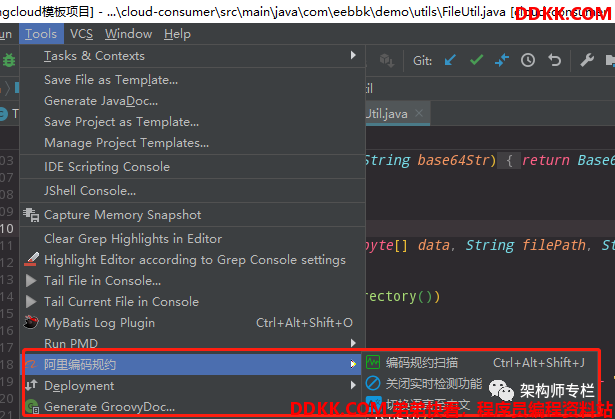Click 'filePath' parameter in code
The image size is (615, 419).
coord(553,245)
